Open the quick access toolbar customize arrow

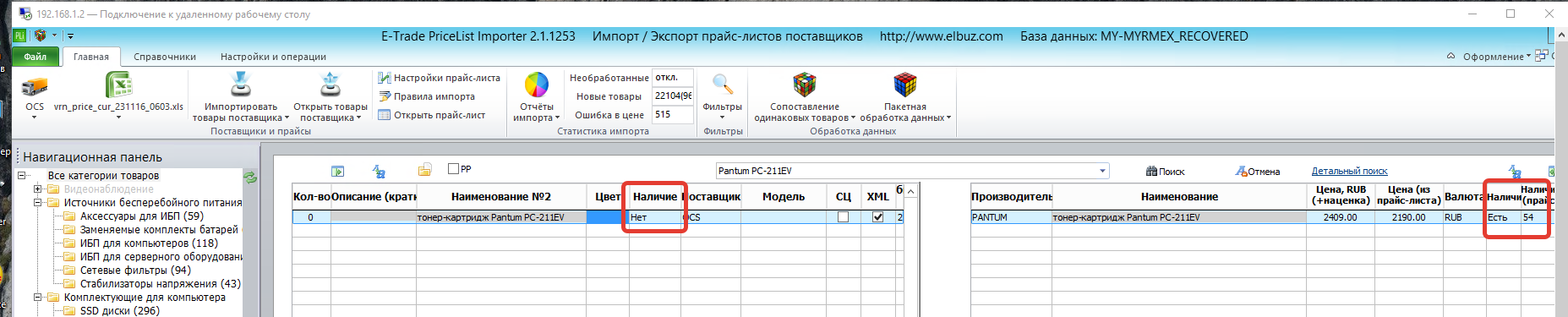[x=70, y=36]
